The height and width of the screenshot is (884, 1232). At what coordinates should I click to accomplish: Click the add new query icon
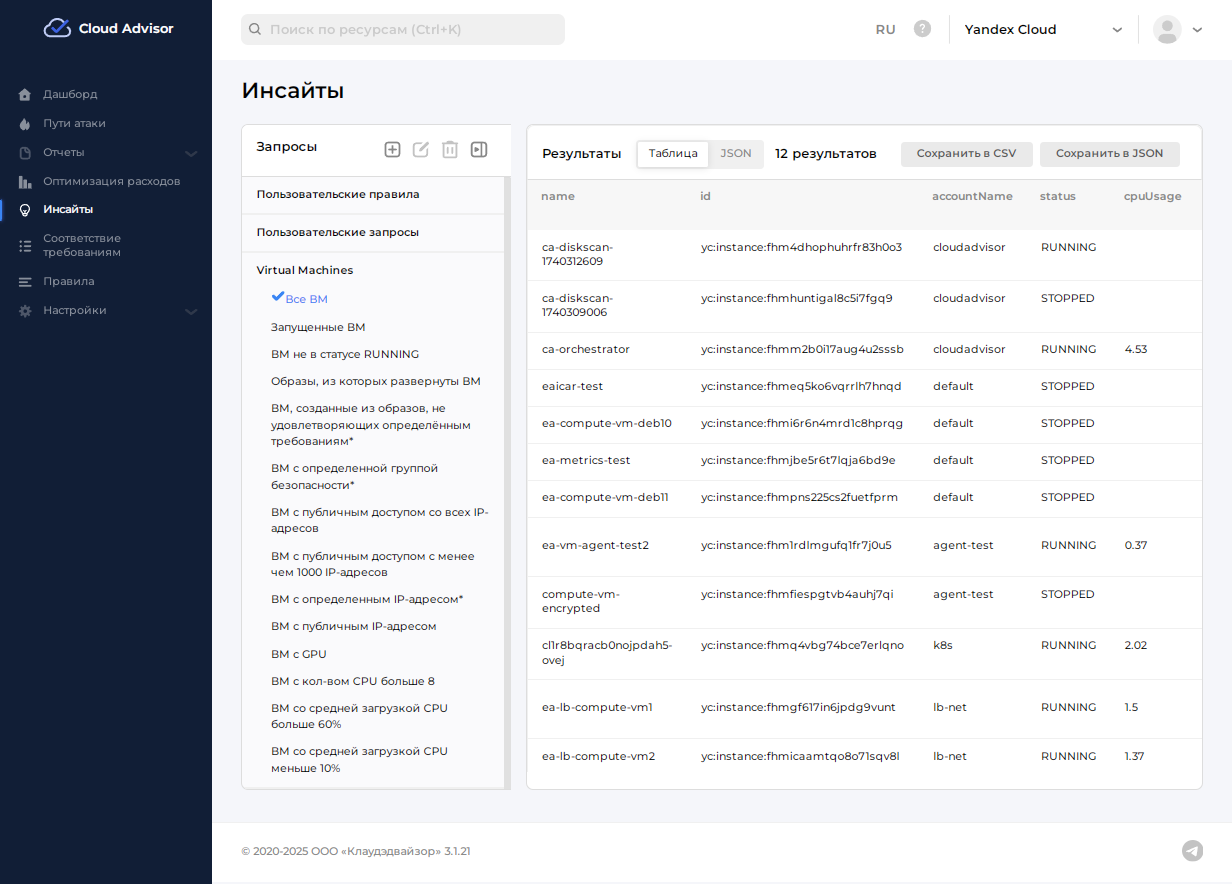(x=392, y=149)
